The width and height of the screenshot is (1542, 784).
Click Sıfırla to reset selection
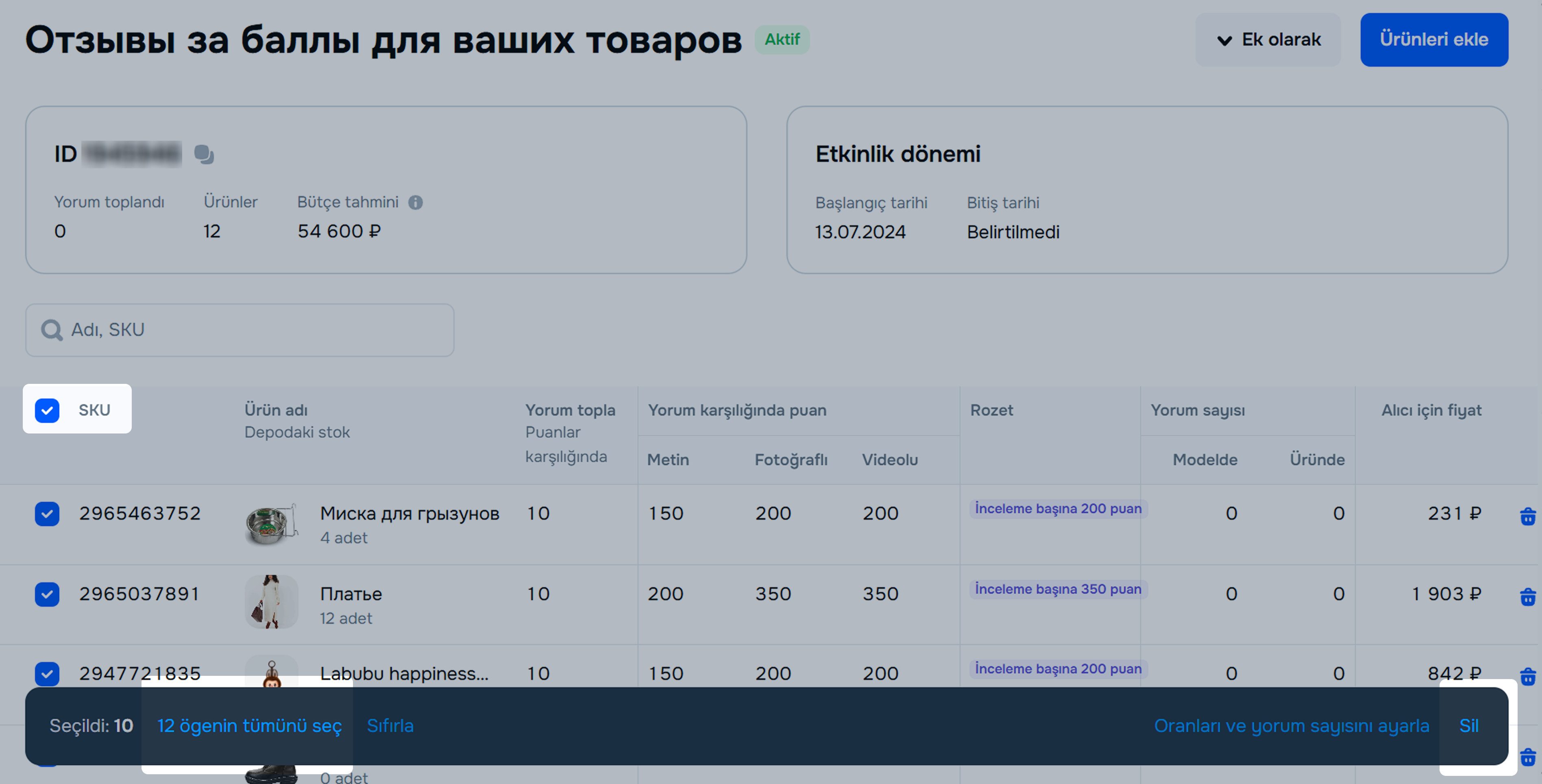pyautogui.click(x=390, y=725)
